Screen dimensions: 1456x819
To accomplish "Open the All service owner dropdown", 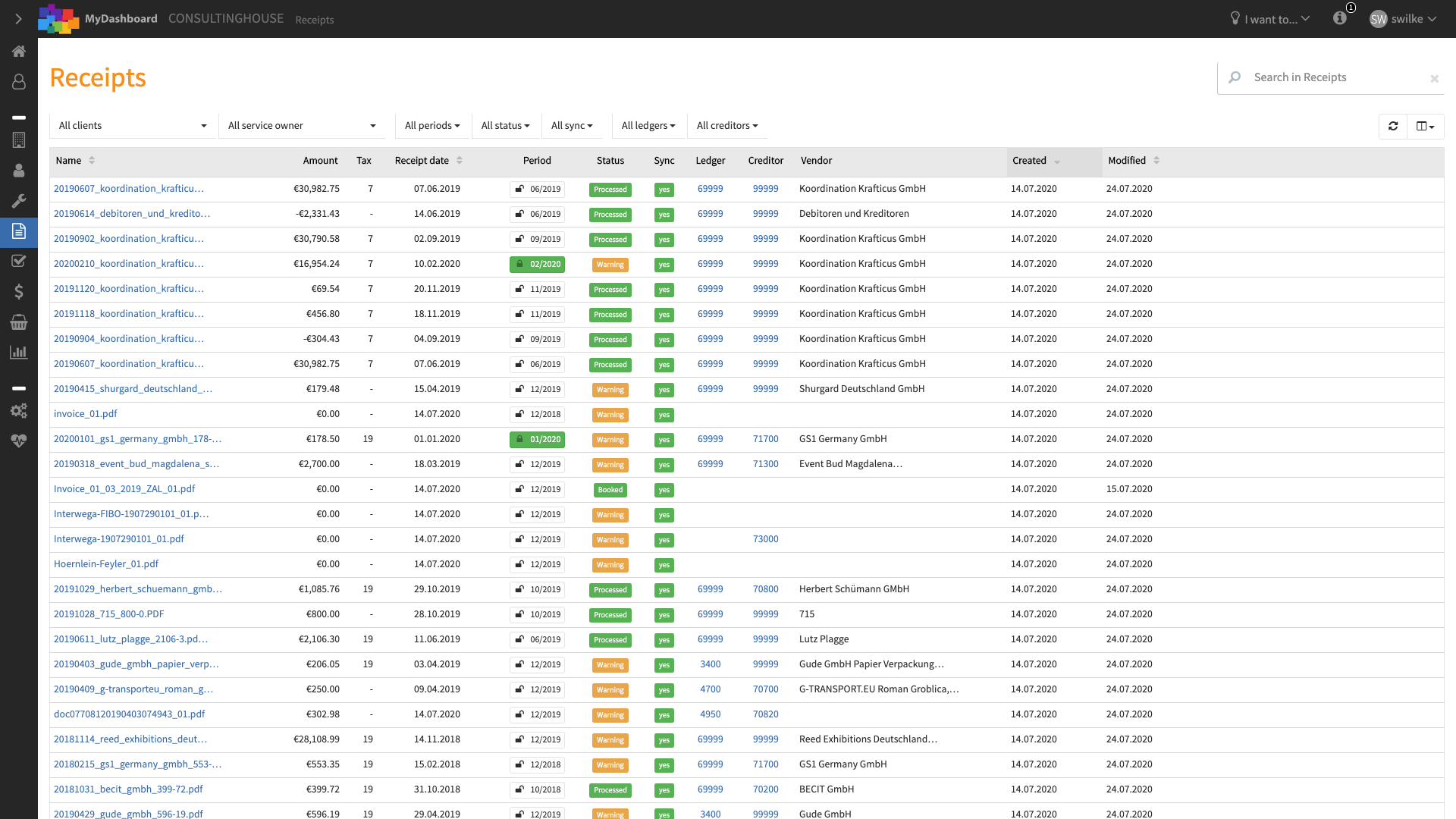I will click(302, 126).
